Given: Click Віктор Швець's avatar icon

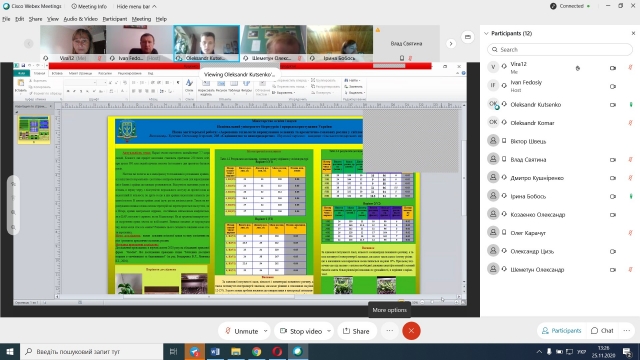Looking at the screenshot, I should (493, 141).
